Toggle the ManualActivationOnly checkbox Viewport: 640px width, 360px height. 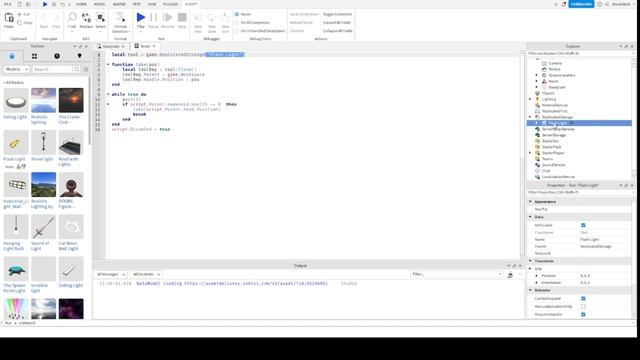[583, 307]
